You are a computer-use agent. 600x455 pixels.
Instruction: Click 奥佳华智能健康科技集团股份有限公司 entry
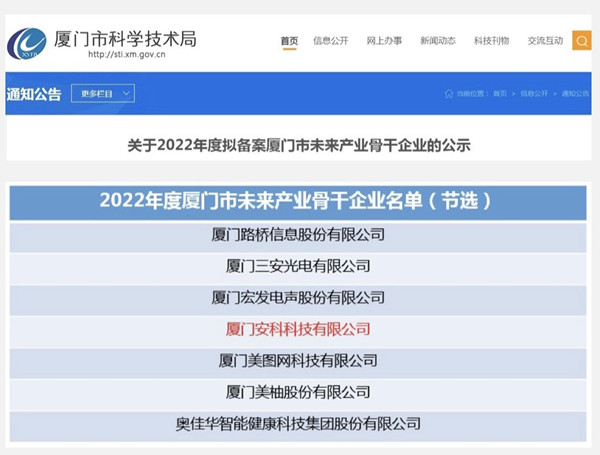pyautogui.click(x=298, y=423)
